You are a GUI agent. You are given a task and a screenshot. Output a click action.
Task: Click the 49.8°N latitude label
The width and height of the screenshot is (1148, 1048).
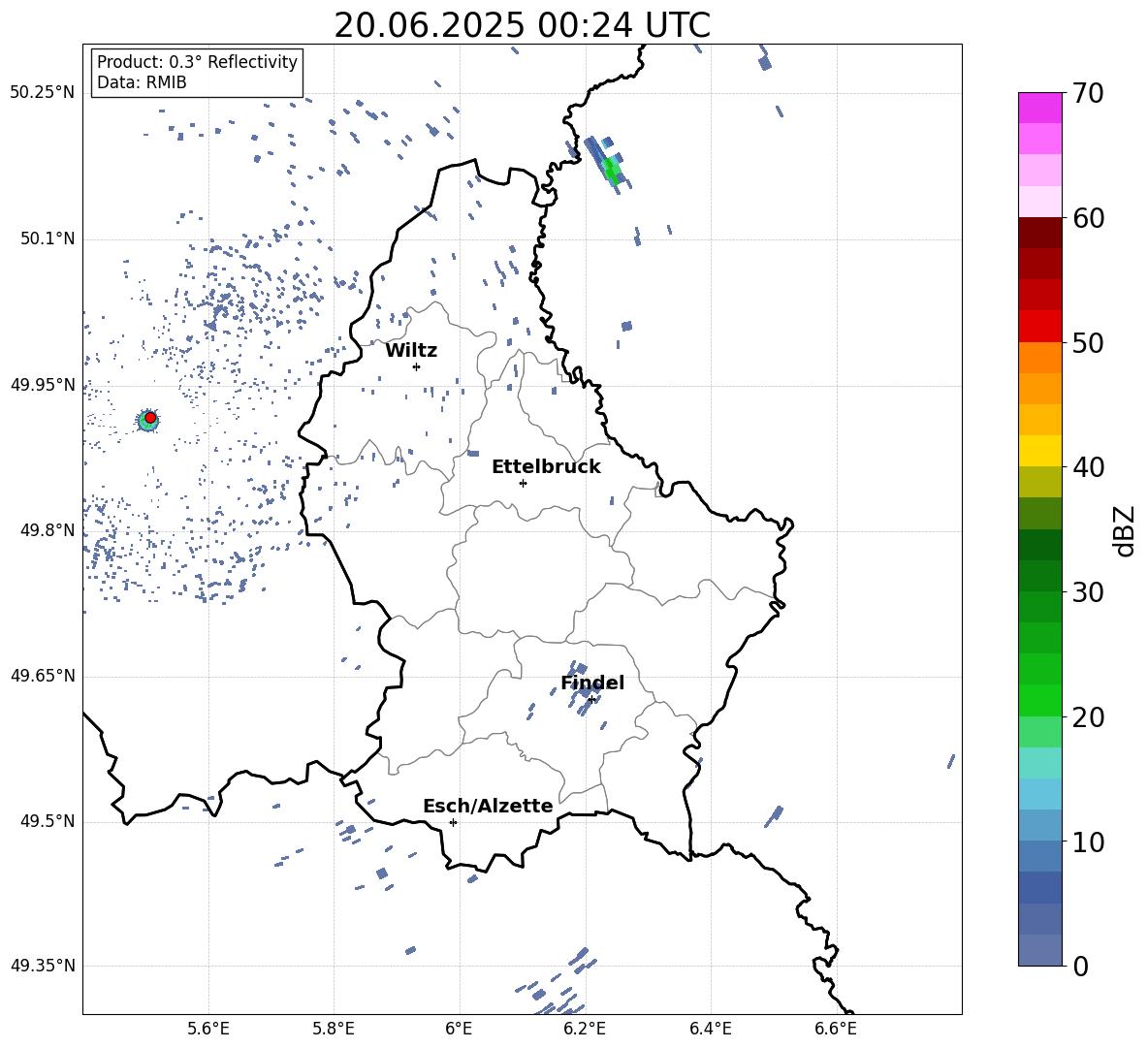pos(48,530)
